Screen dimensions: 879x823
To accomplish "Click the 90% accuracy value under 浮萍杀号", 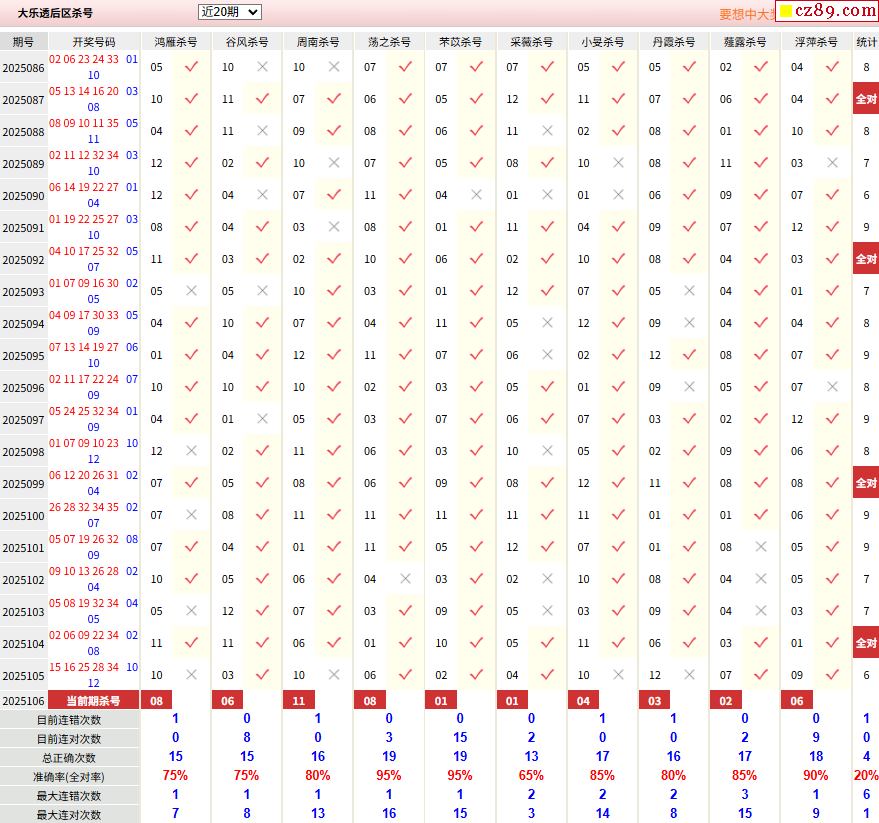I will tap(816, 775).
